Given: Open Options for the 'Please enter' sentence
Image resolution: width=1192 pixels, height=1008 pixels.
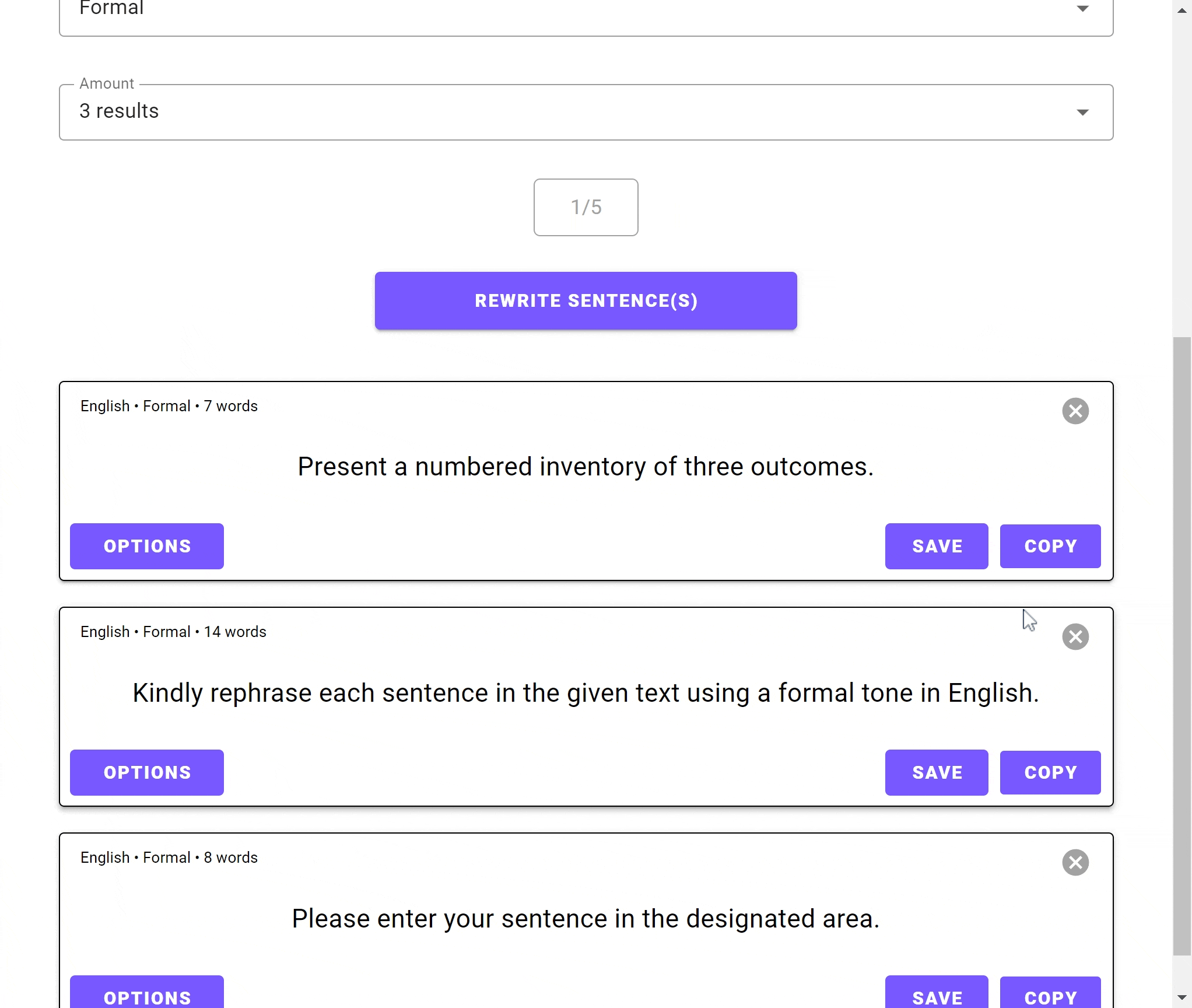Looking at the screenshot, I should (x=147, y=994).
